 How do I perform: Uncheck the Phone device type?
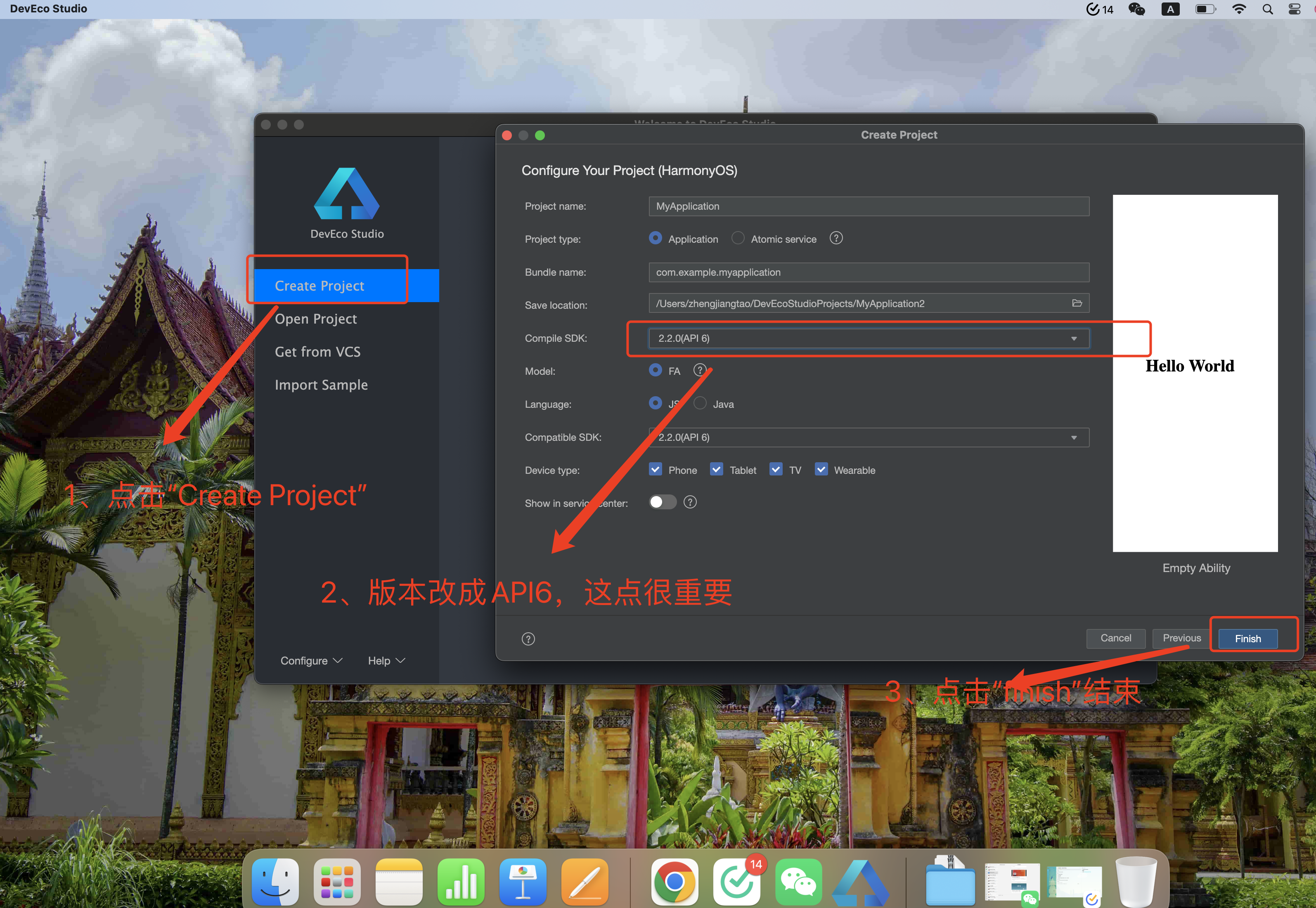tap(656, 469)
